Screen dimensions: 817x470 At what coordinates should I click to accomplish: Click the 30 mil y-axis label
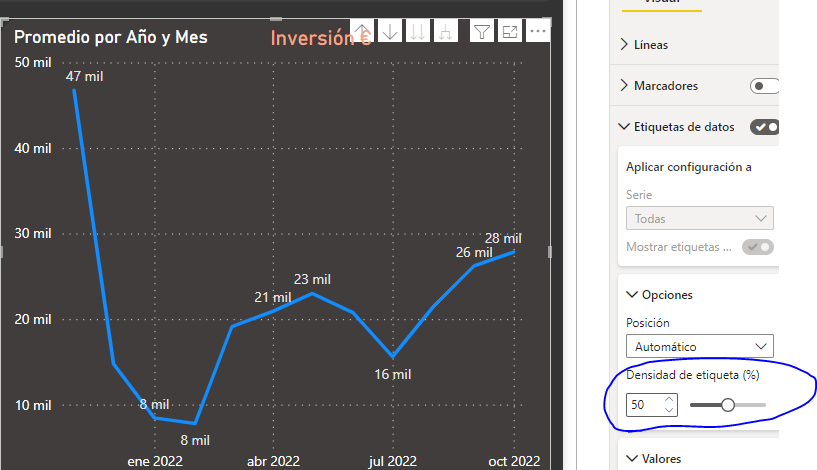33,233
